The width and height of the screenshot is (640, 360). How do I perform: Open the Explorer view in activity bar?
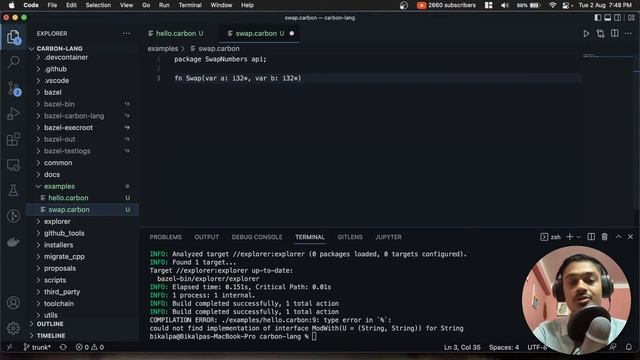[13, 37]
